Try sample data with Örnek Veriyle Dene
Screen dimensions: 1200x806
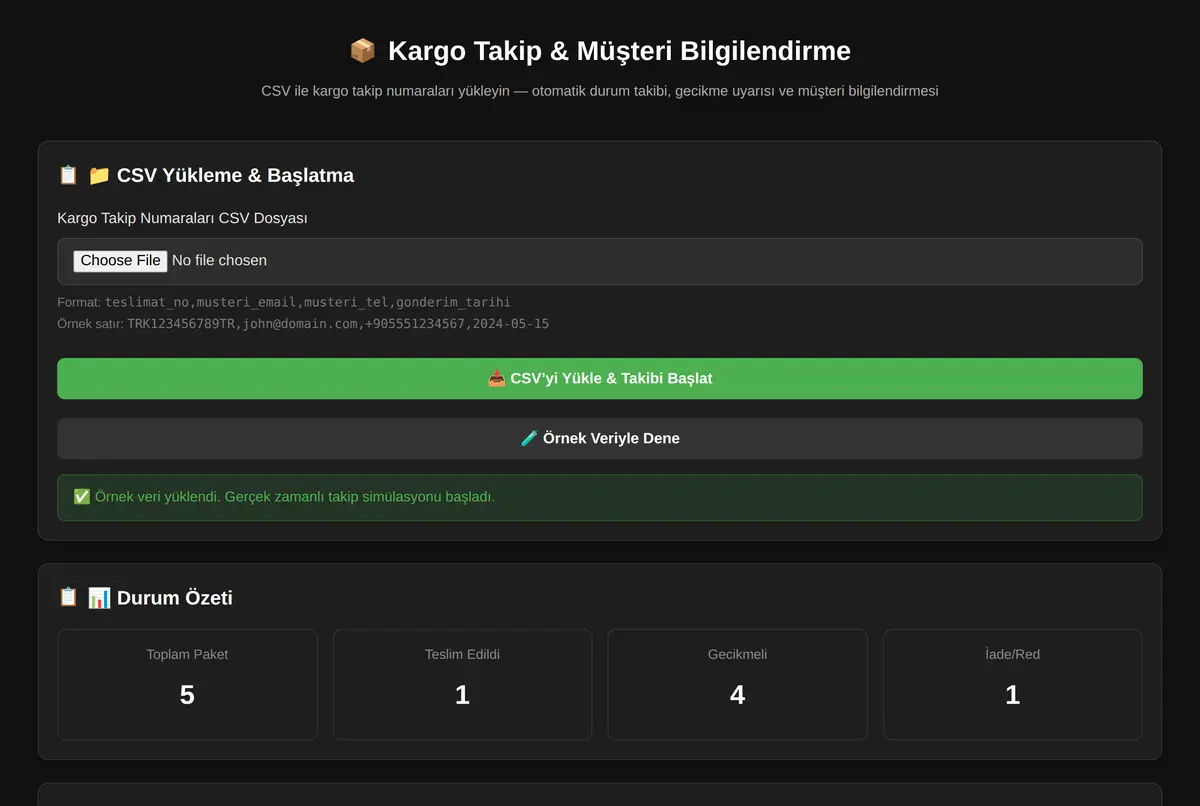point(600,438)
